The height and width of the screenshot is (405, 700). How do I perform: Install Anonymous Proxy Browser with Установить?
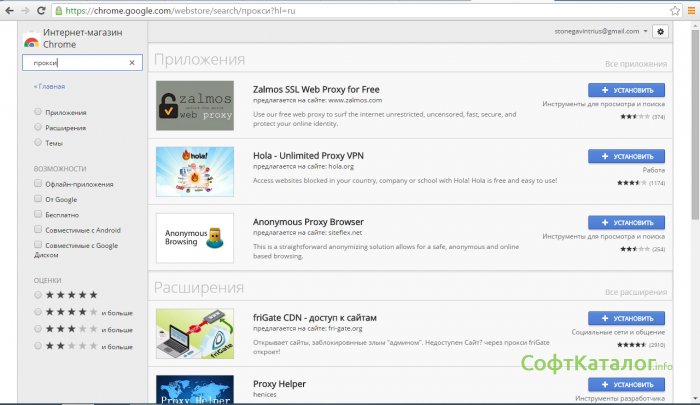(626, 222)
